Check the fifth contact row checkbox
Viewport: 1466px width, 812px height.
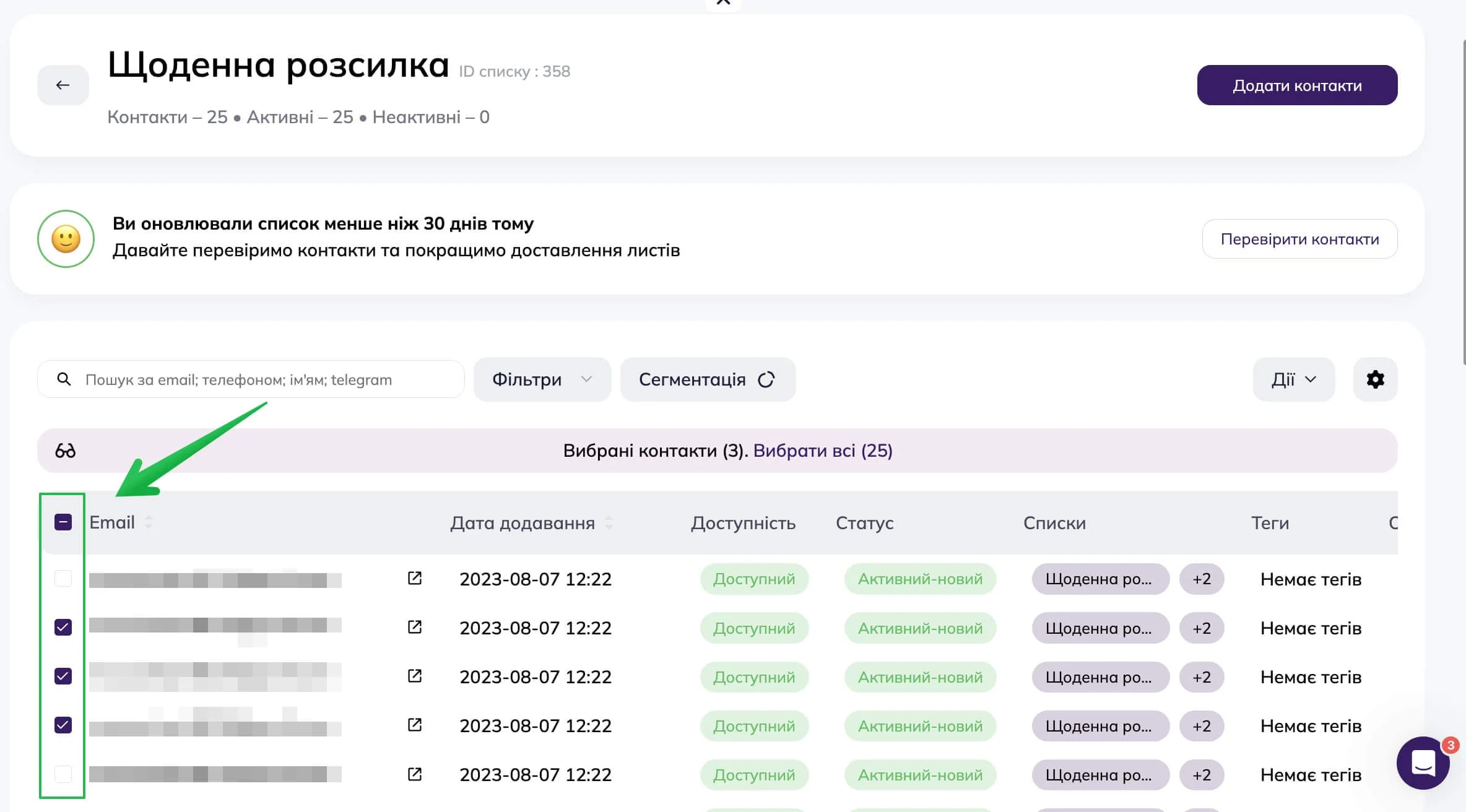pyautogui.click(x=63, y=774)
